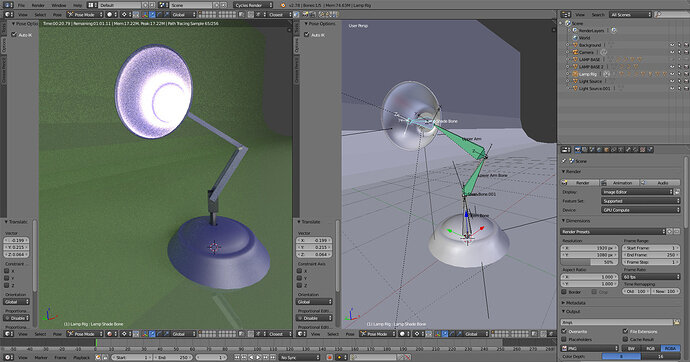
Task: Click the RenderLayers icon in the outliner
Action: (x=575, y=30)
